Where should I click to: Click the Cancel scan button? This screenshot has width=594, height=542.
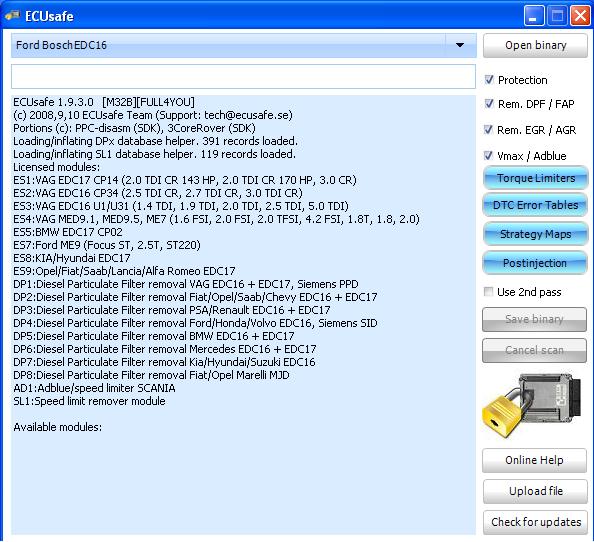pos(535,350)
